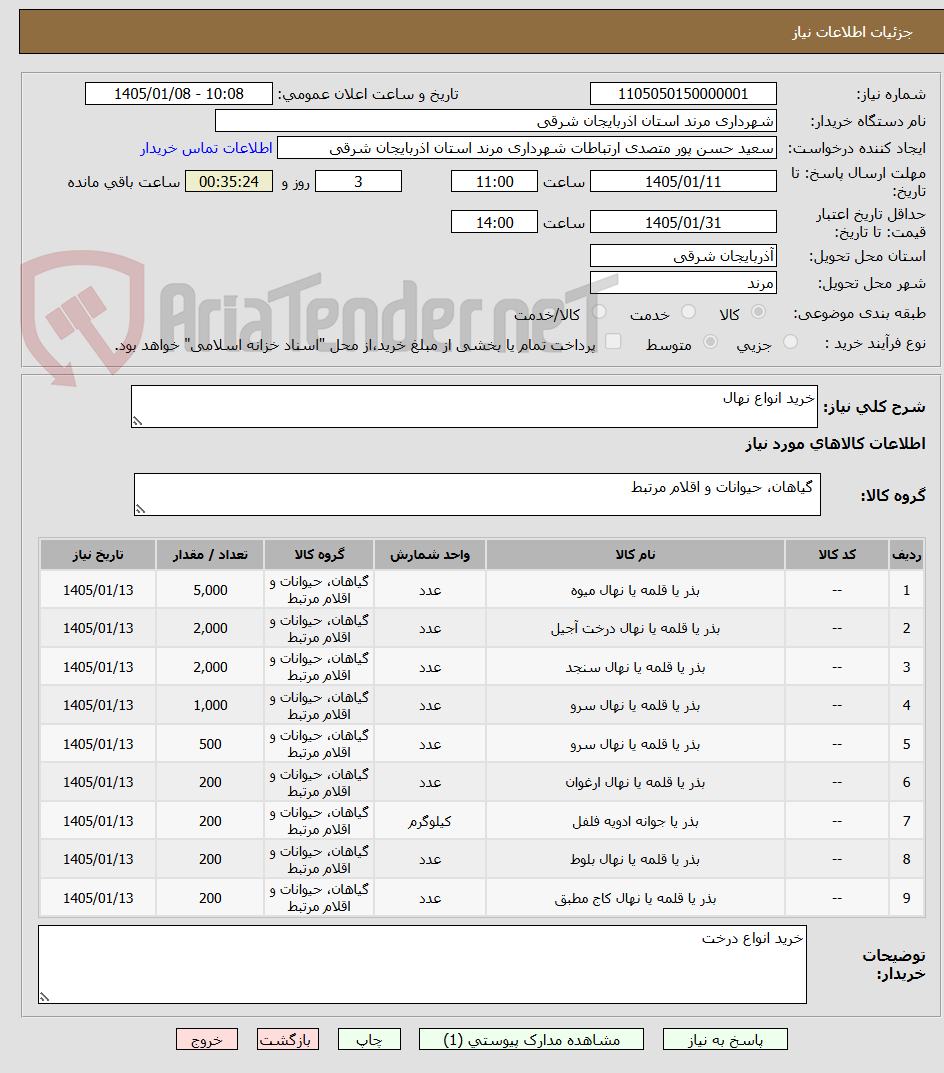Click the واحد شمارش column header
The height and width of the screenshot is (1073, 944).
coord(430,554)
